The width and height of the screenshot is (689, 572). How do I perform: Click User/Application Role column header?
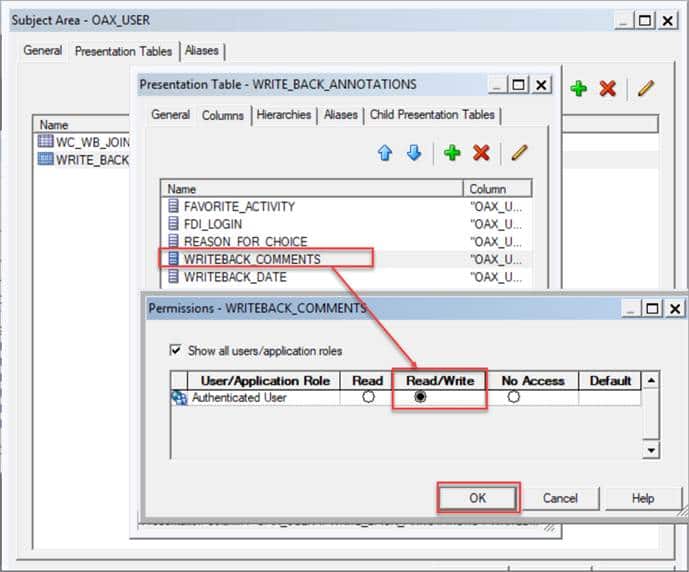[264, 380]
